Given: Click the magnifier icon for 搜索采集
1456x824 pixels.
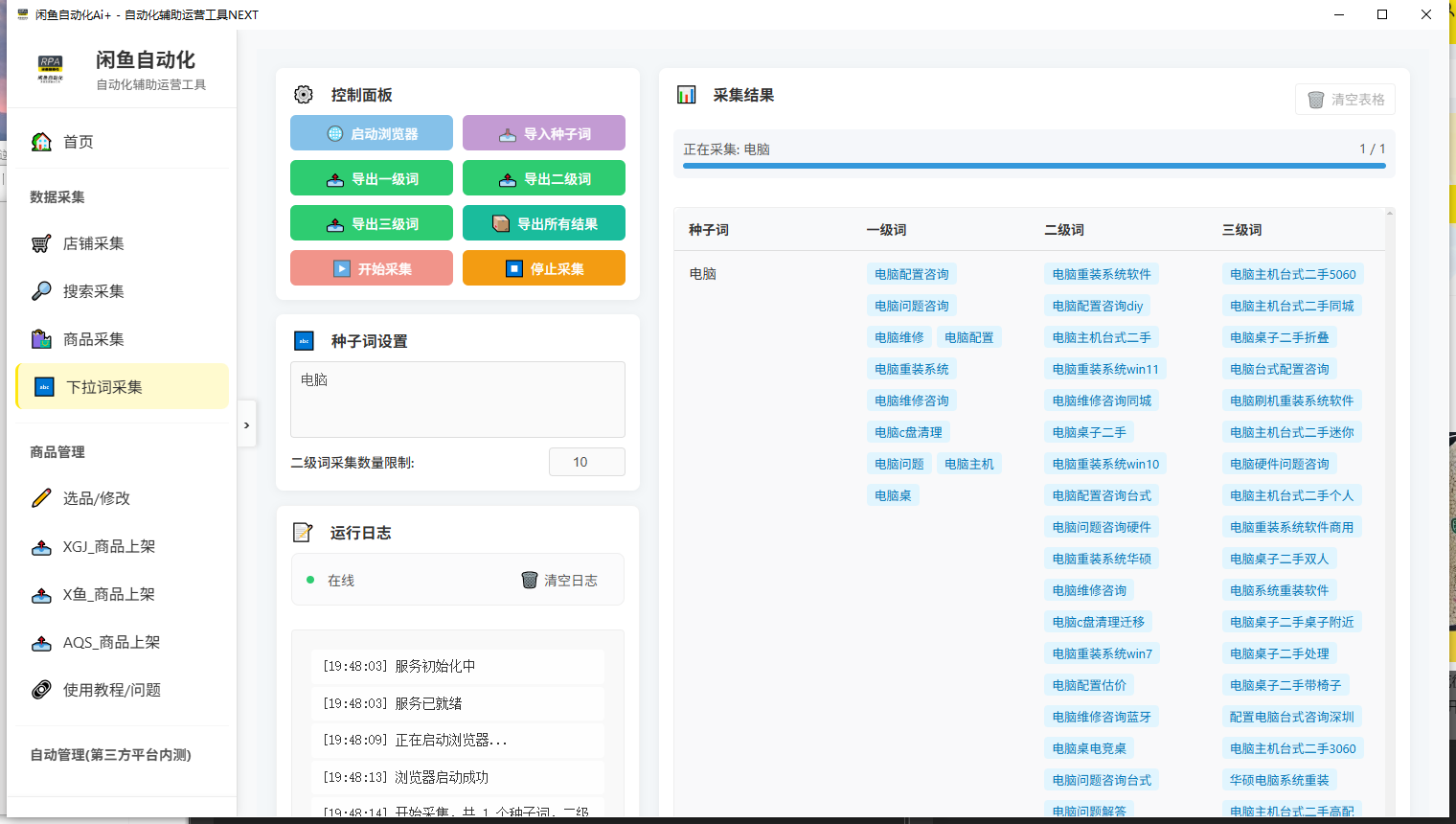Looking at the screenshot, I should 41,291.
